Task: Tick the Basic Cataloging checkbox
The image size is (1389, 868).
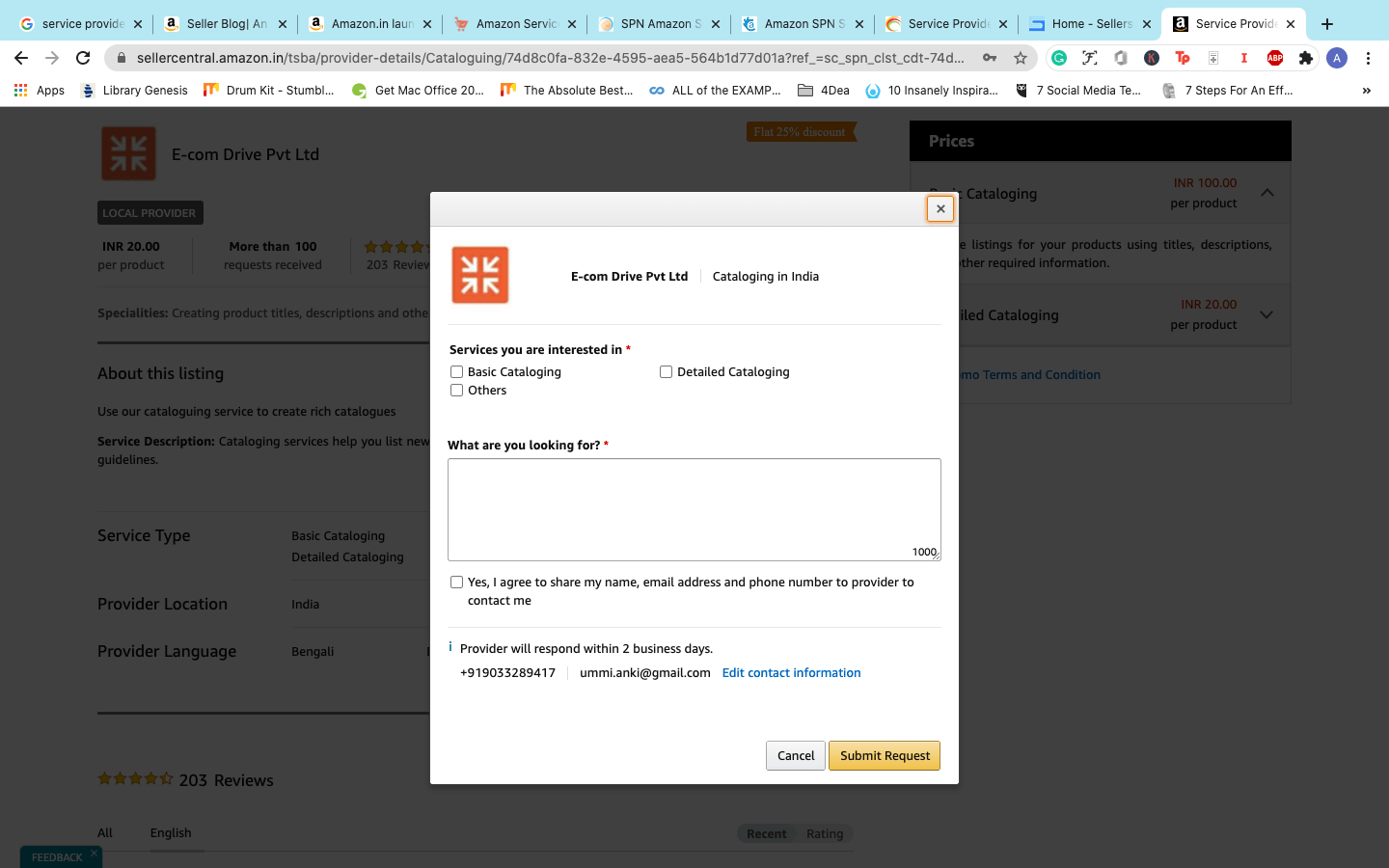Action: pyautogui.click(x=456, y=372)
